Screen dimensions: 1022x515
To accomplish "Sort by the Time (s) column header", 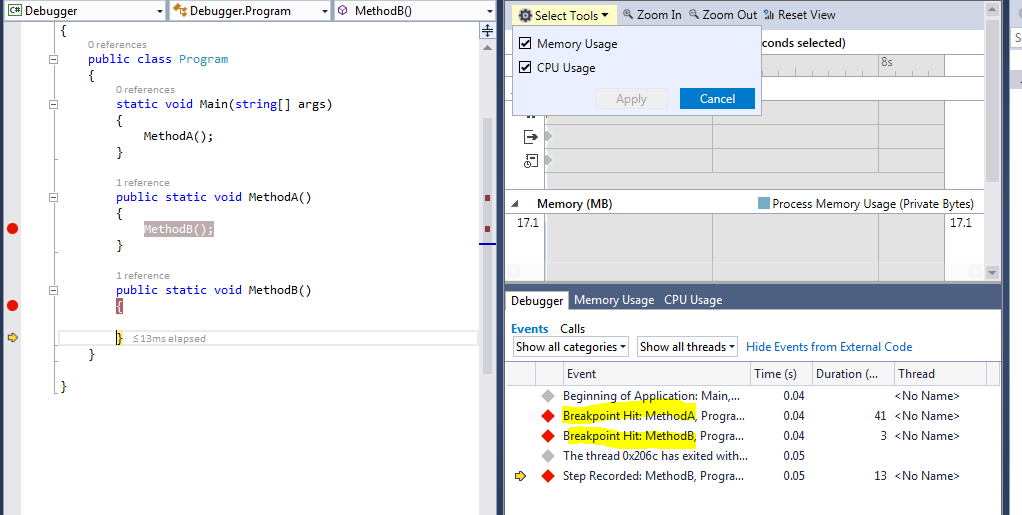I will 781,374.
